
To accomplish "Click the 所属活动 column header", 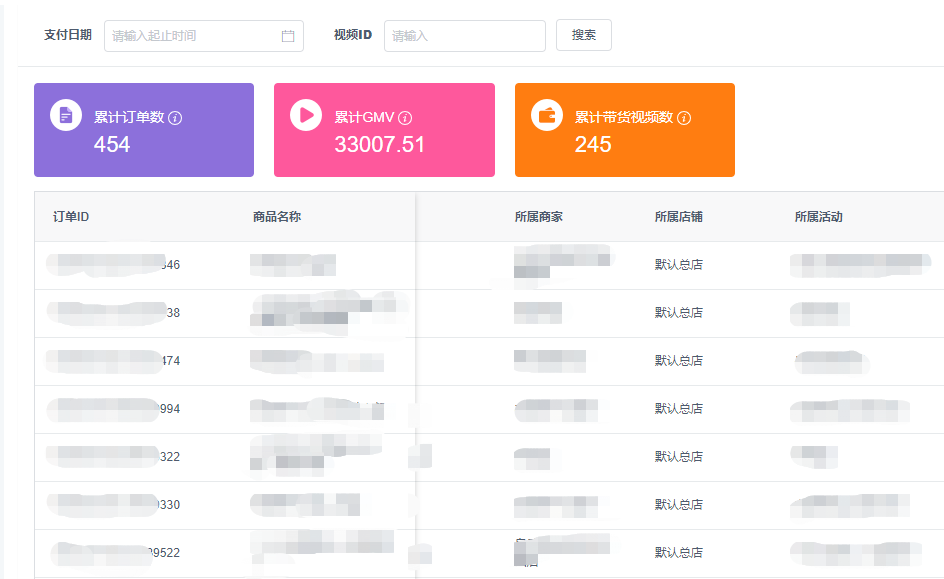I will pos(818,217).
